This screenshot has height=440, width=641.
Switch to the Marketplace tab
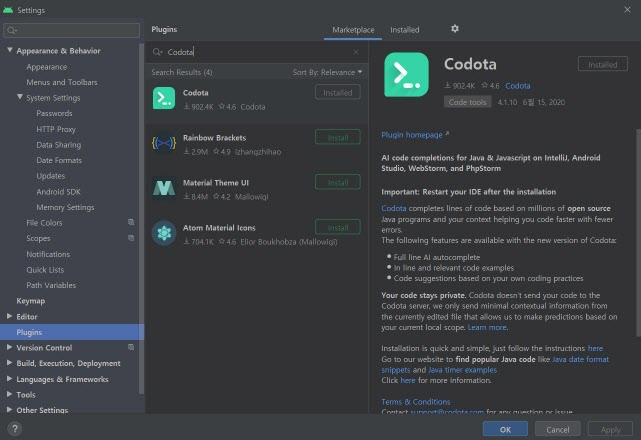353,30
